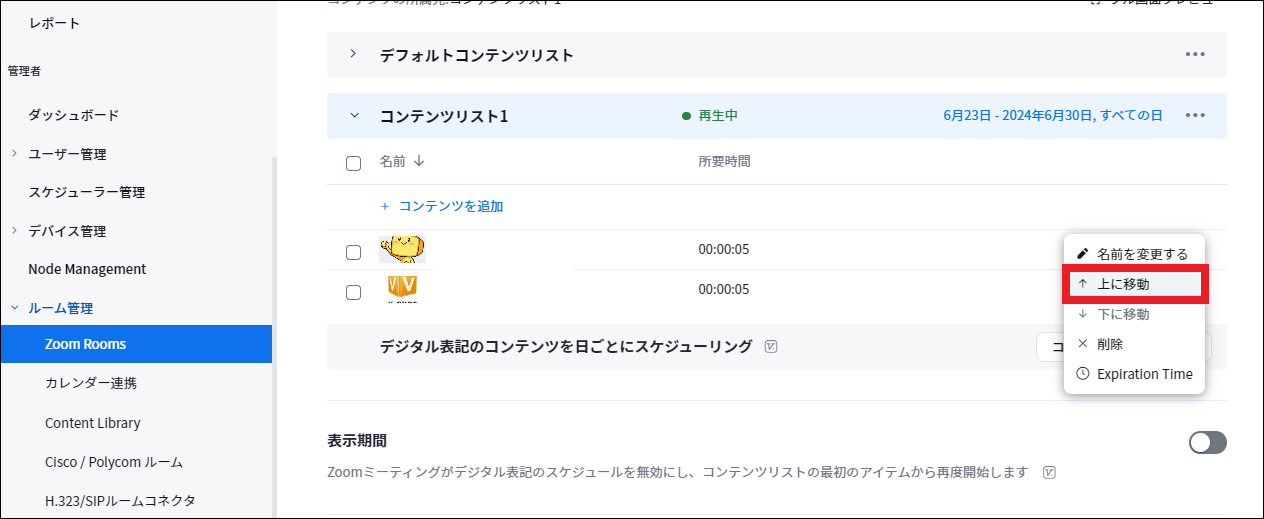This screenshot has height=519, width=1264.
Task: Toggle the 表示期間 switch
Action: click(x=1208, y=442)
